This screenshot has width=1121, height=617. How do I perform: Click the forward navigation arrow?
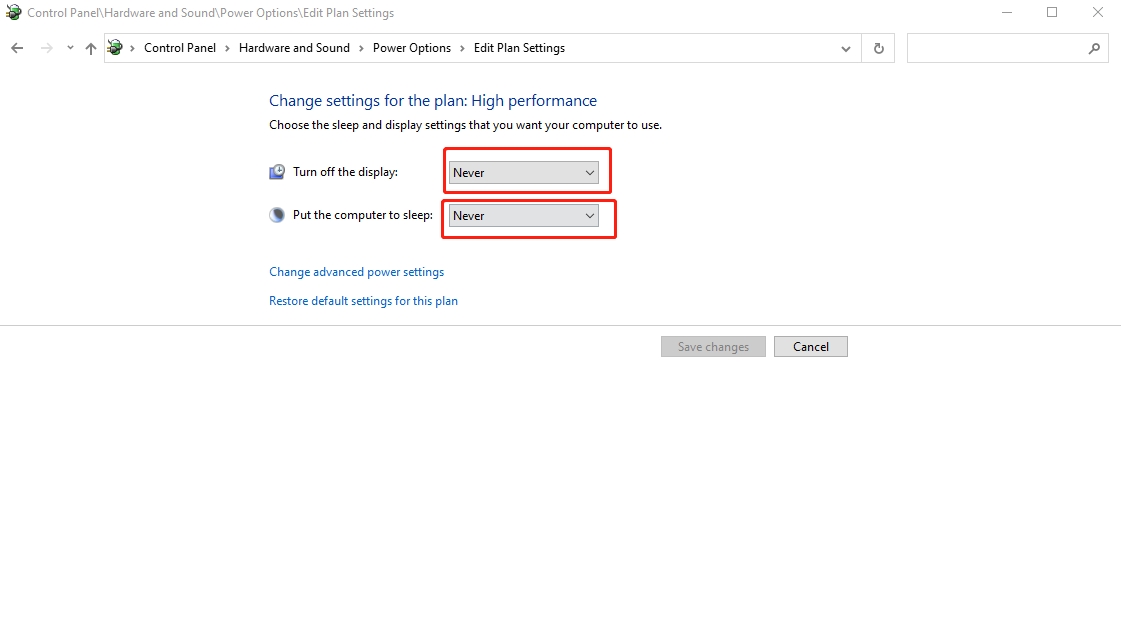pyautogui.click(x=46, y=48)
